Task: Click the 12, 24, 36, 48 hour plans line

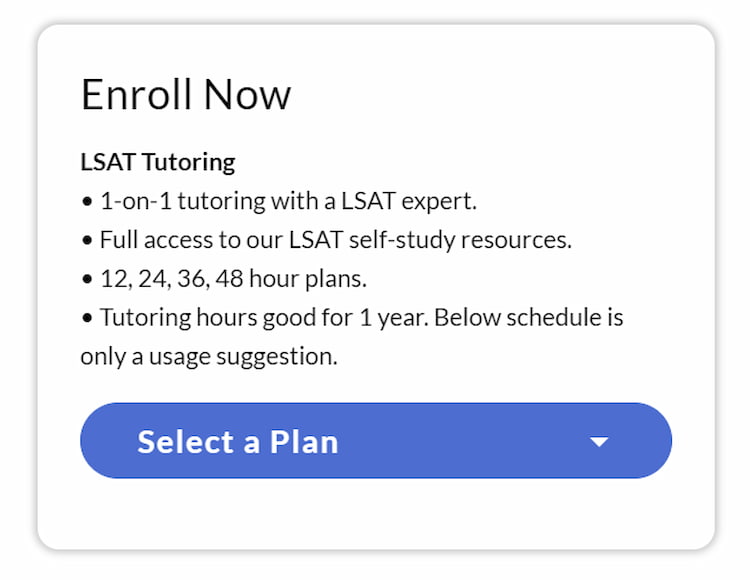Action: click(x=233, y=278)
